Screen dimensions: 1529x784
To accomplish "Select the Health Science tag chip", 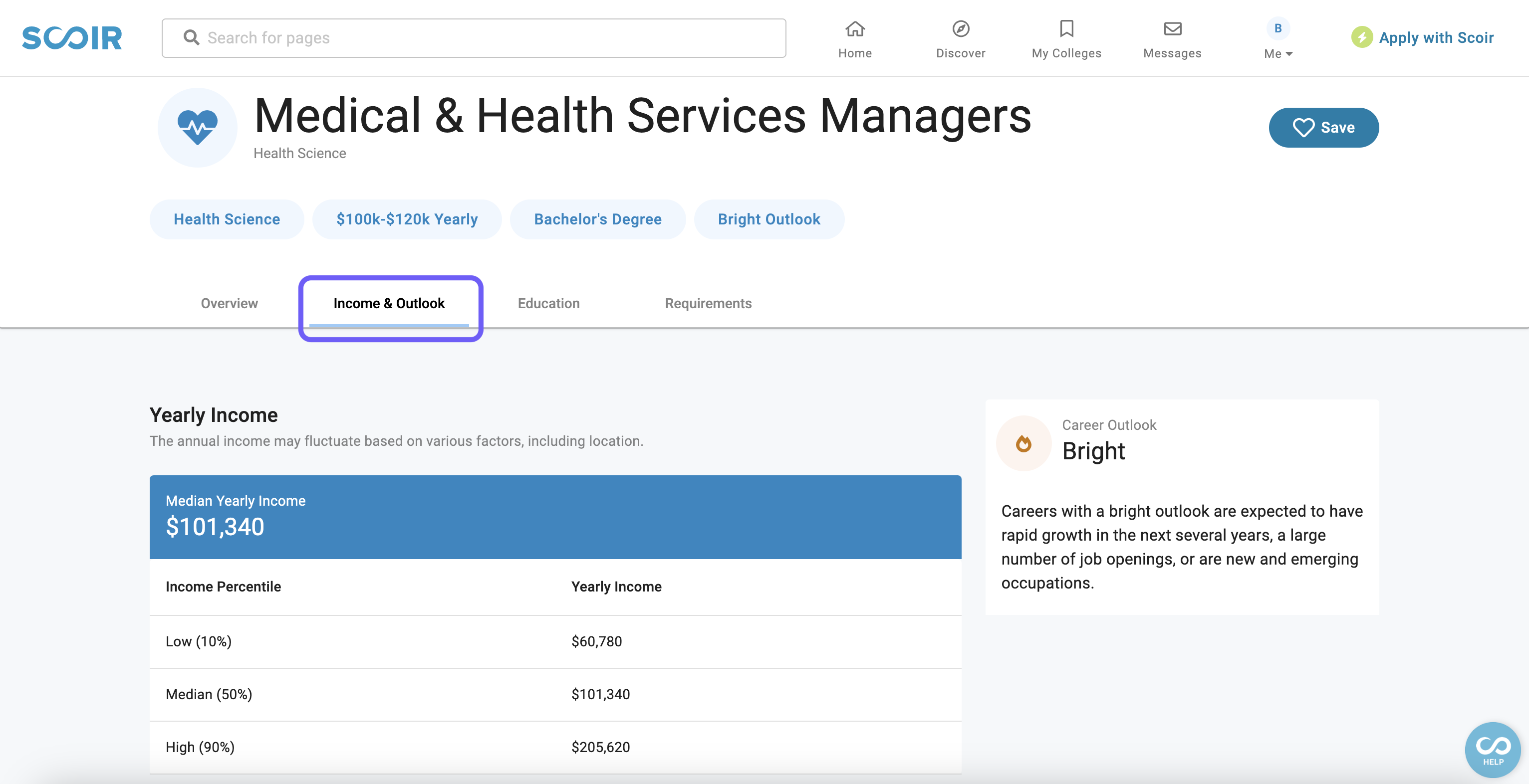I will pyautogui.click(x=227, y=219).
